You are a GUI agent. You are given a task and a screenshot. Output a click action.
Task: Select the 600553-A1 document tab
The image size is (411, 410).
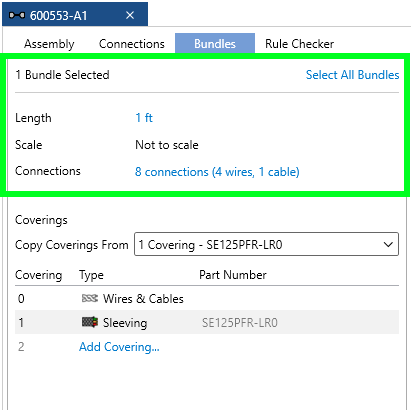pyautogui.click(x=75, y=14)
